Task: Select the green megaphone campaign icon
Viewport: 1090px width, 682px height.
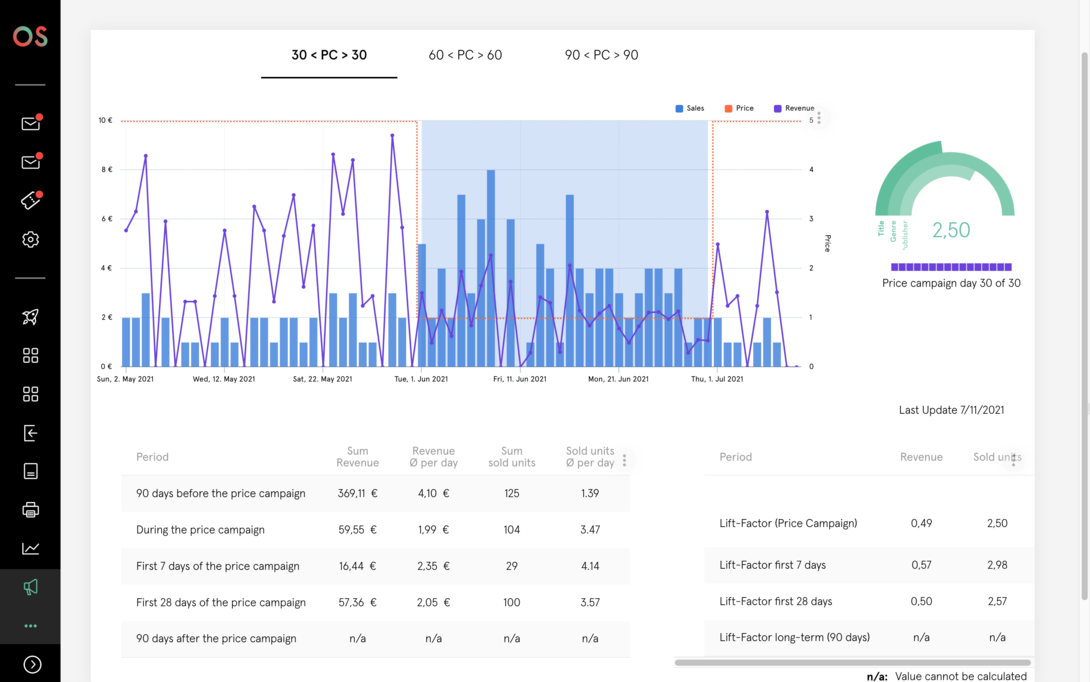Action: coord(30,587)
